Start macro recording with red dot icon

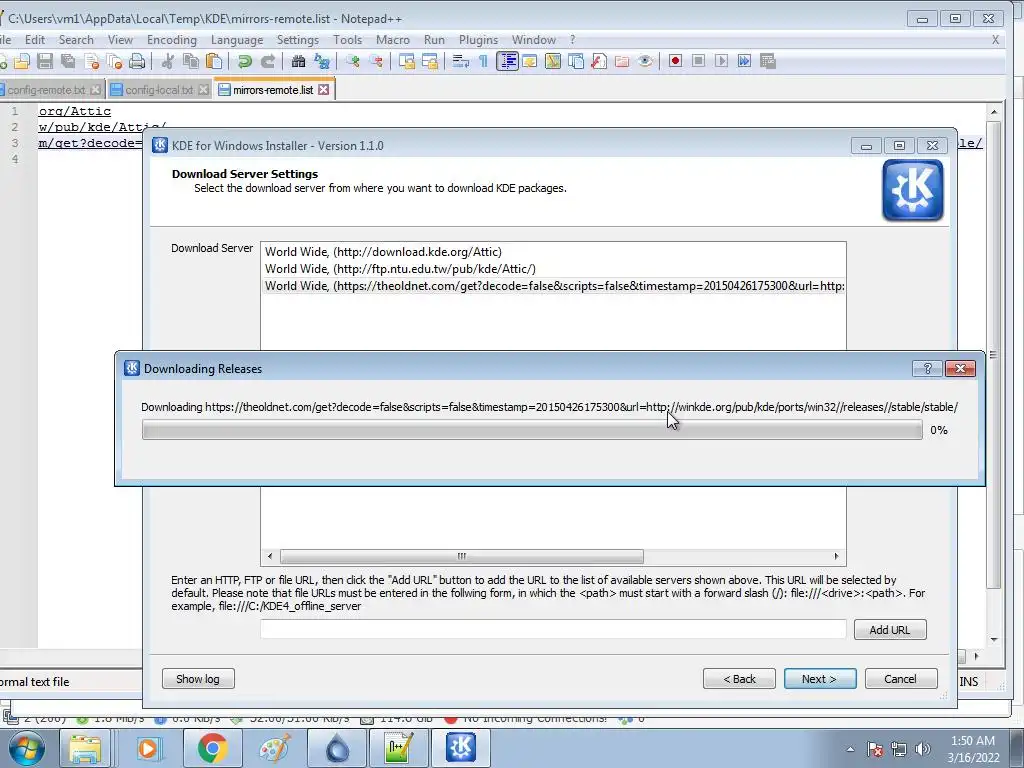(675, 61)
